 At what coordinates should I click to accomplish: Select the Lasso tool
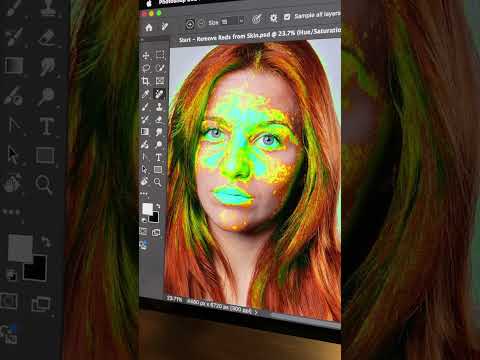click(146, 68)
